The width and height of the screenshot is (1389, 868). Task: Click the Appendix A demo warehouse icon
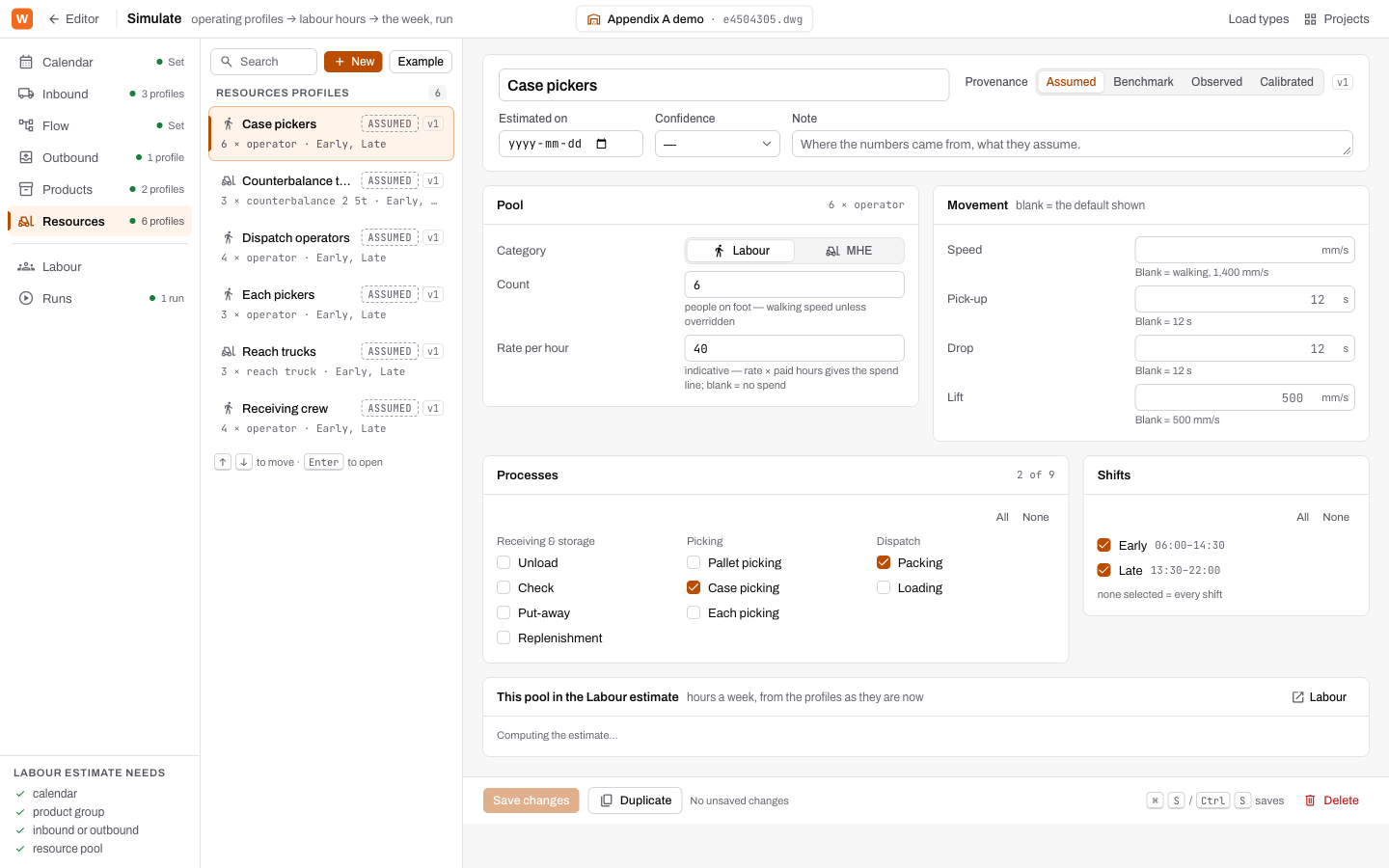pos(594,19)
